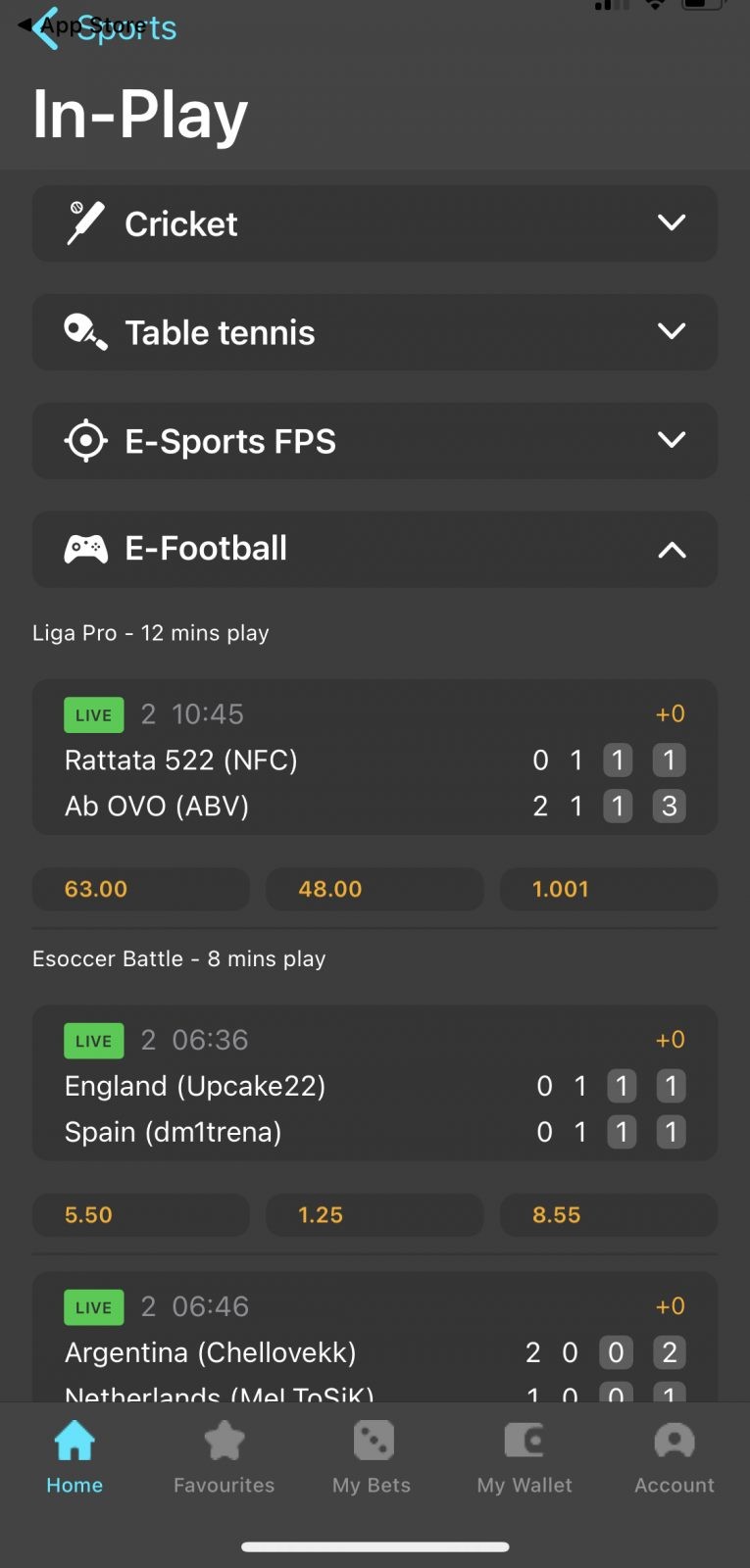Image resolution: width=750 pixels, height=1568 pixels.
Task: Expand the Cricket section chevron
Action: 672,223
